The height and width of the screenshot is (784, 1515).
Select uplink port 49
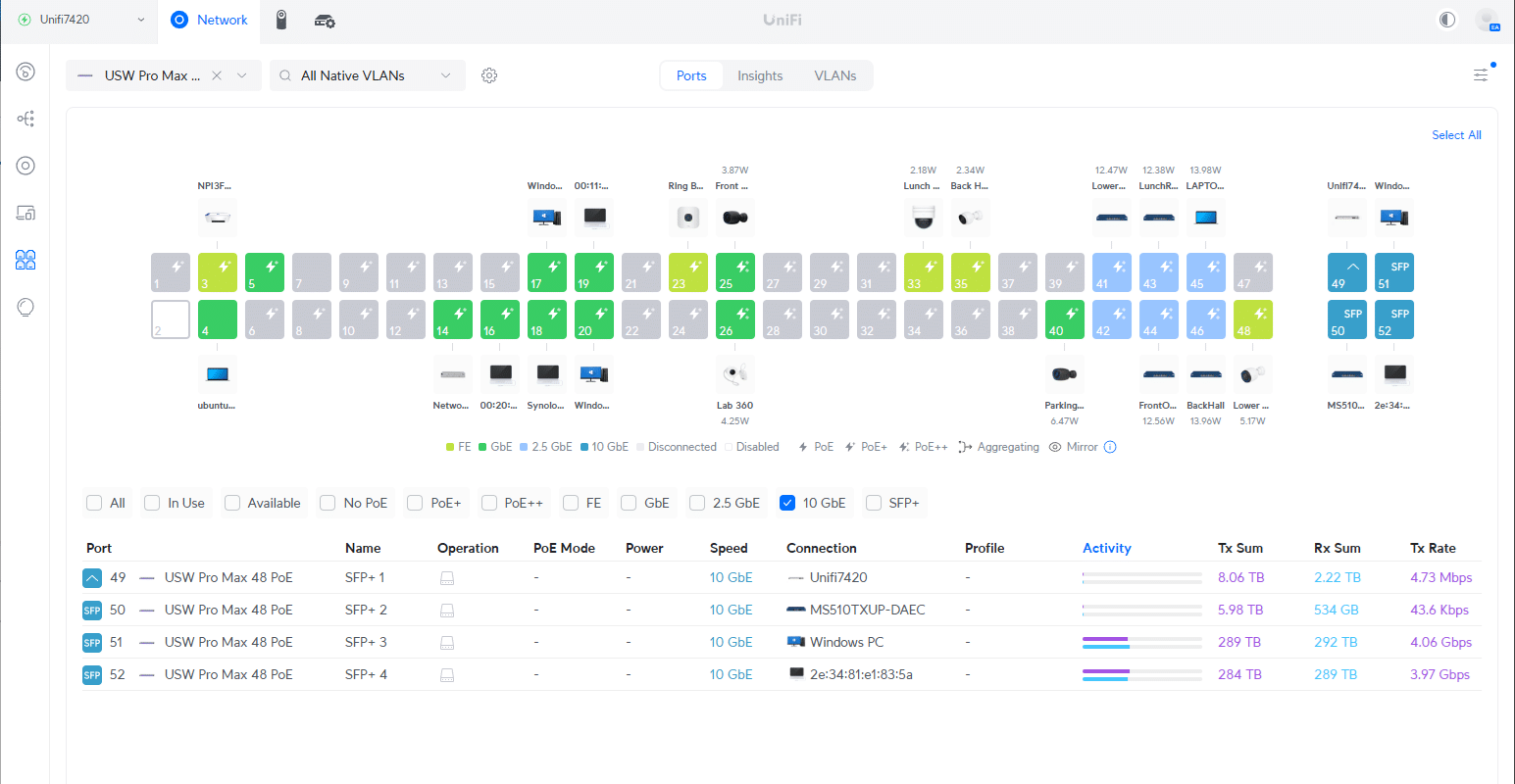[1347, 272]
